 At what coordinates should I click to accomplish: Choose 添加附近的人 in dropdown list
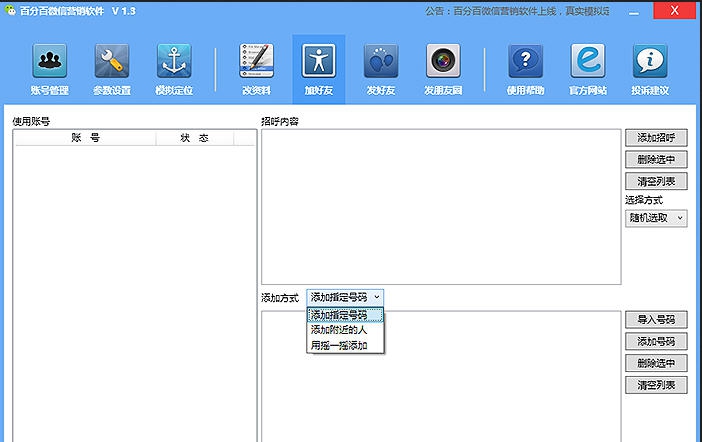tap(345, 330)
